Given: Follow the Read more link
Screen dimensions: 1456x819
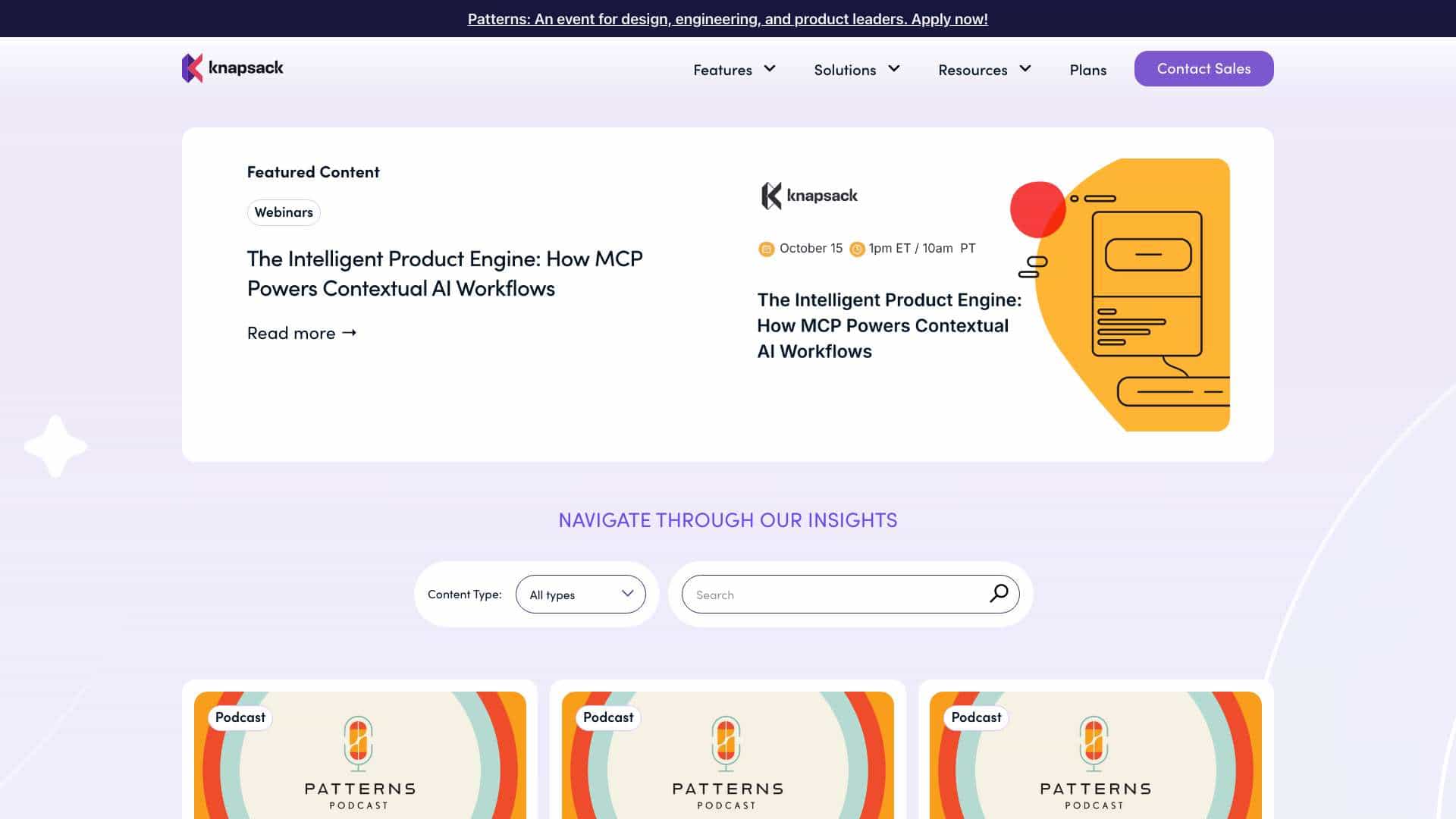Looking at the screenshot, I should [x=302, y=333].
